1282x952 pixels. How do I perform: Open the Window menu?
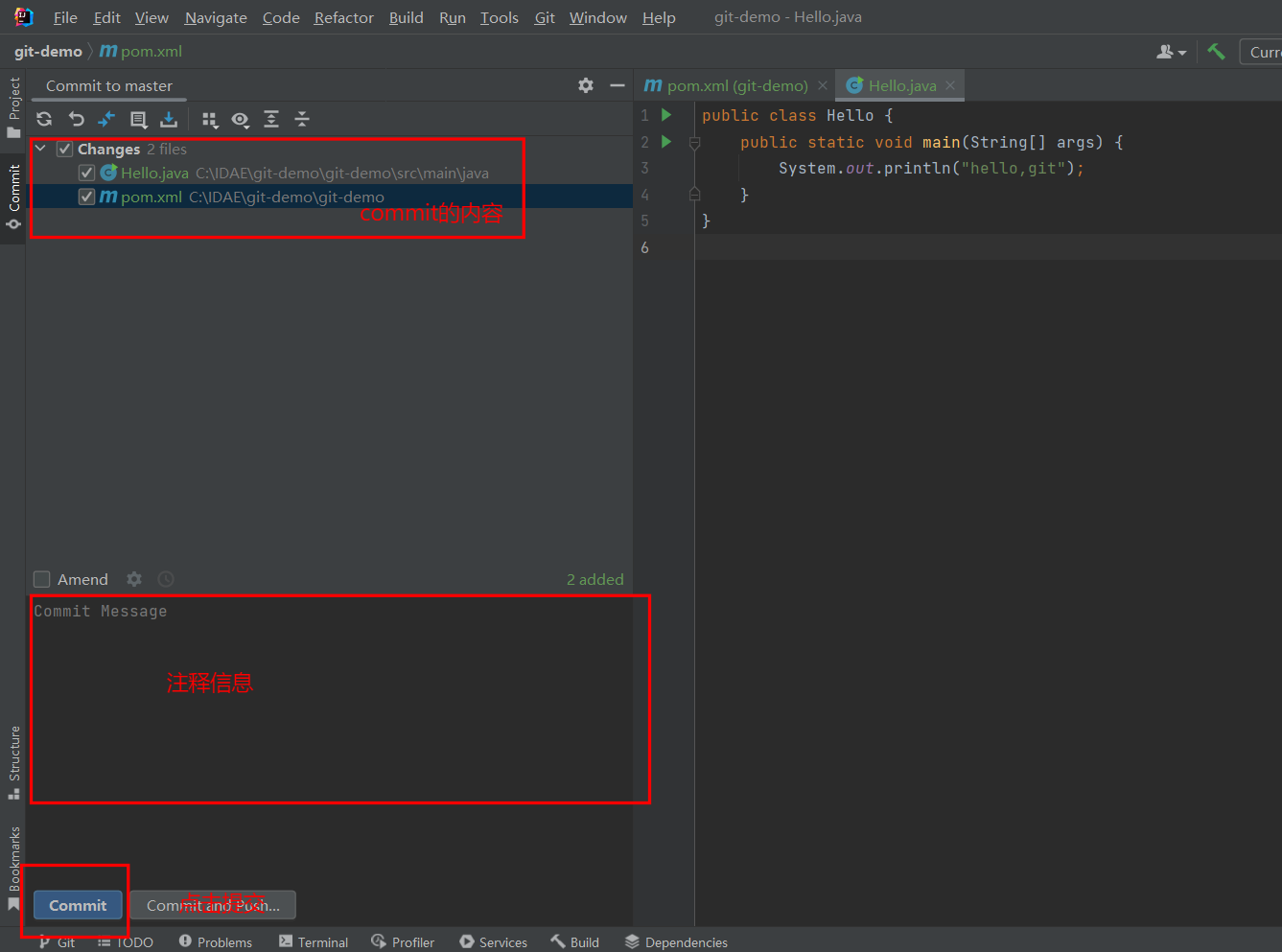pos(597,17)
